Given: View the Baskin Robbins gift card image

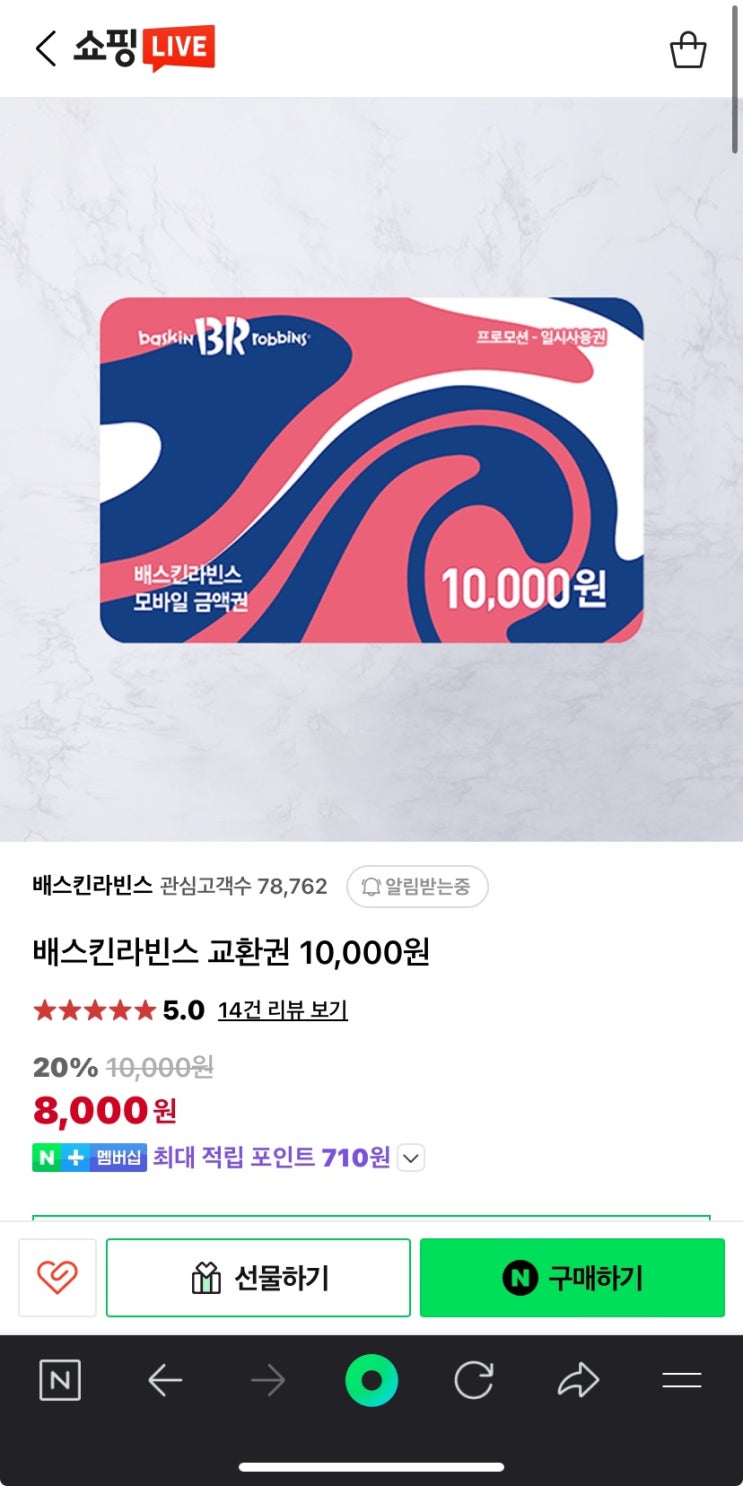Looking at the screenshot, I should tap(371, 470).
